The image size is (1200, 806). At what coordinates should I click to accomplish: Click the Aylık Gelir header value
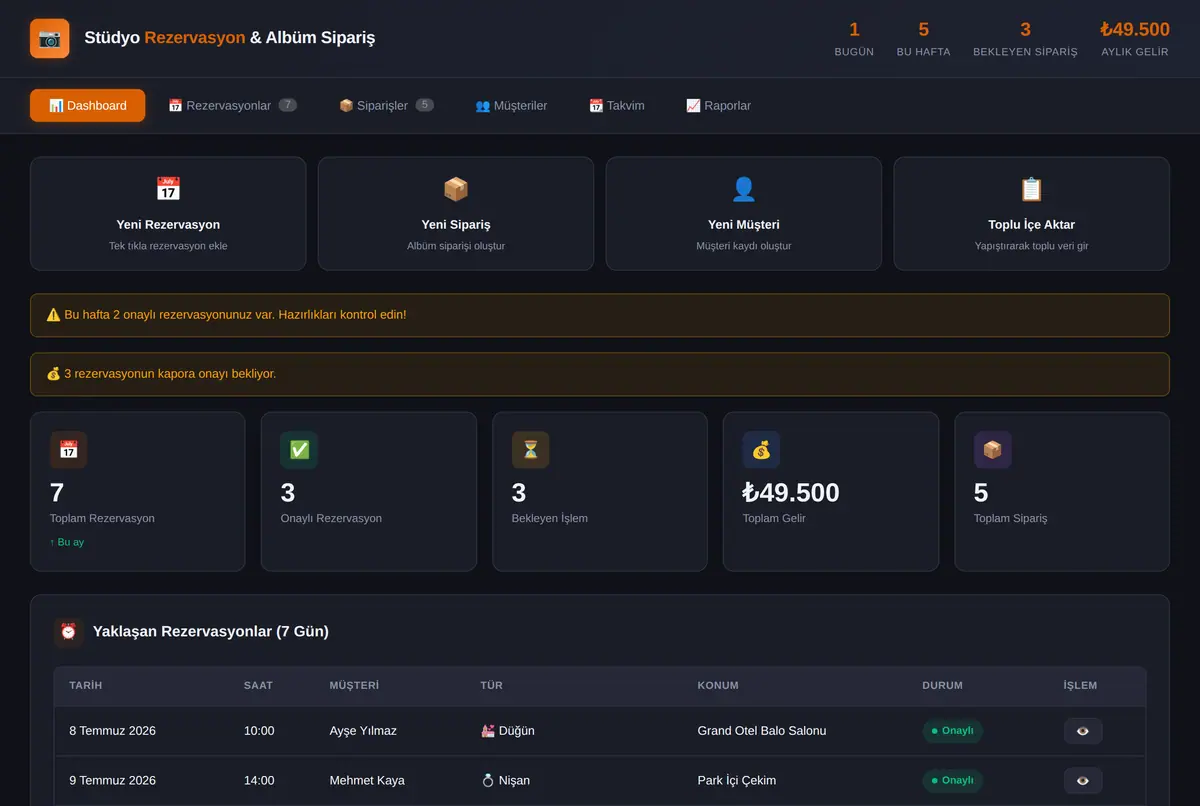(1135, 30)
